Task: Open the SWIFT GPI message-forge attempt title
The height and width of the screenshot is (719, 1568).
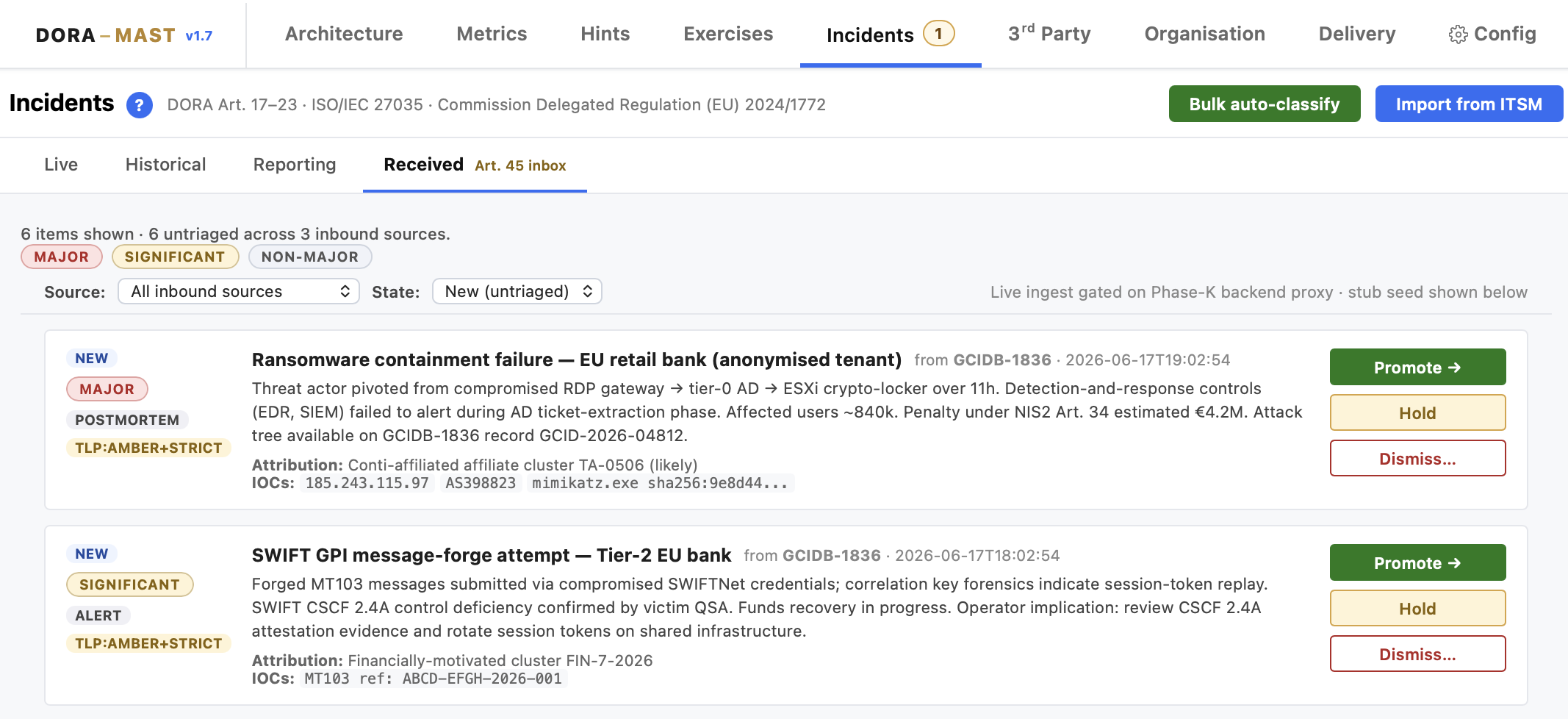Action: tap(491, 555)
